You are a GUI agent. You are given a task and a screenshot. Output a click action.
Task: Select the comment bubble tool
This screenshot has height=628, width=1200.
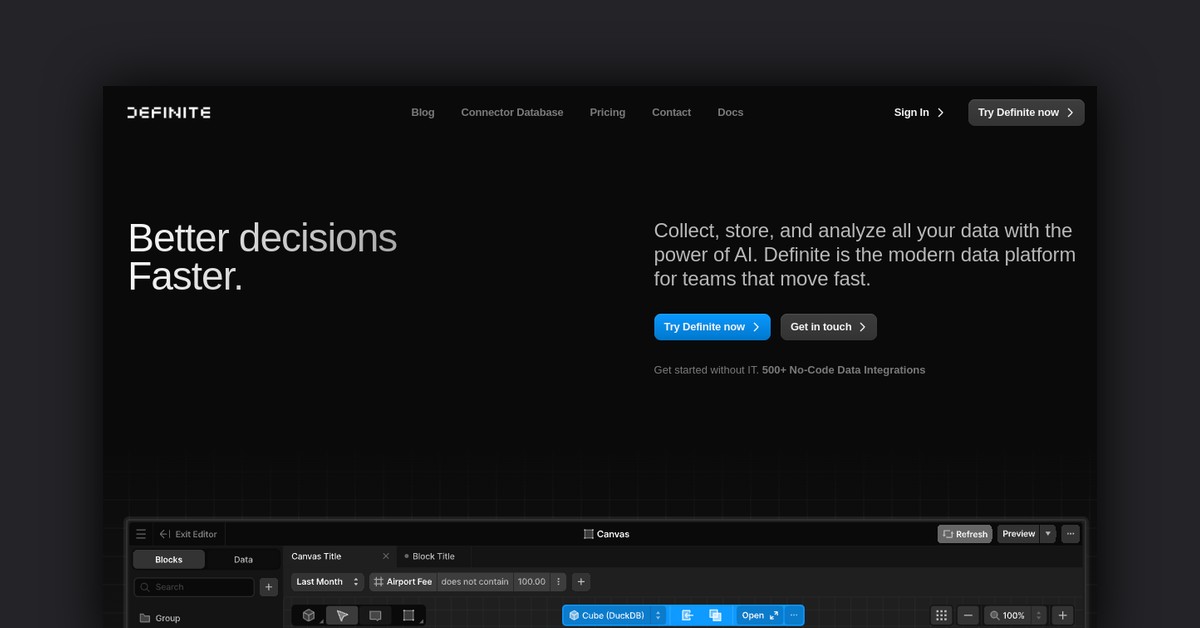(375, 615)
